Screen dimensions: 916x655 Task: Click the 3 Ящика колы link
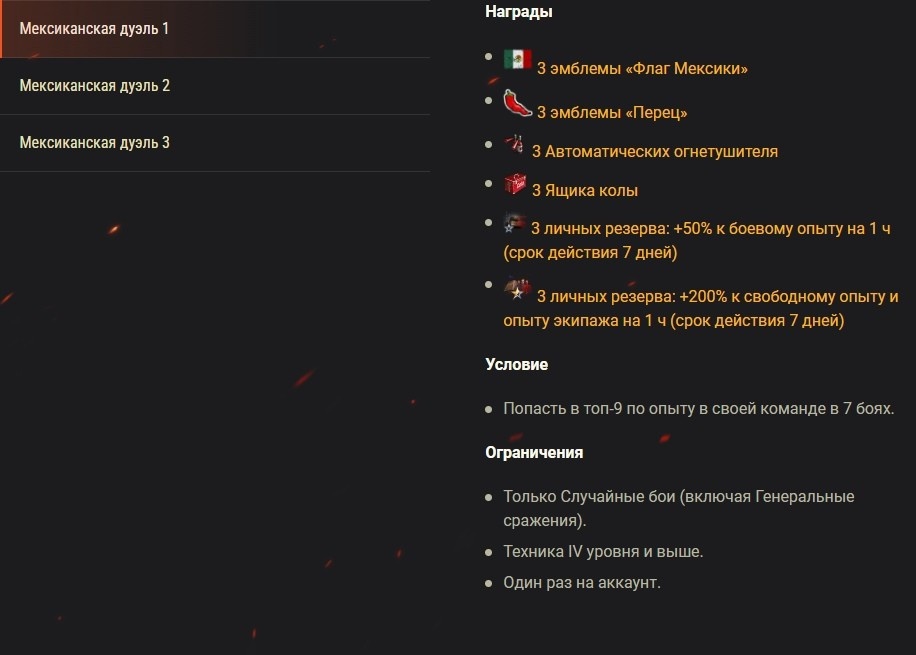point(585,190)
